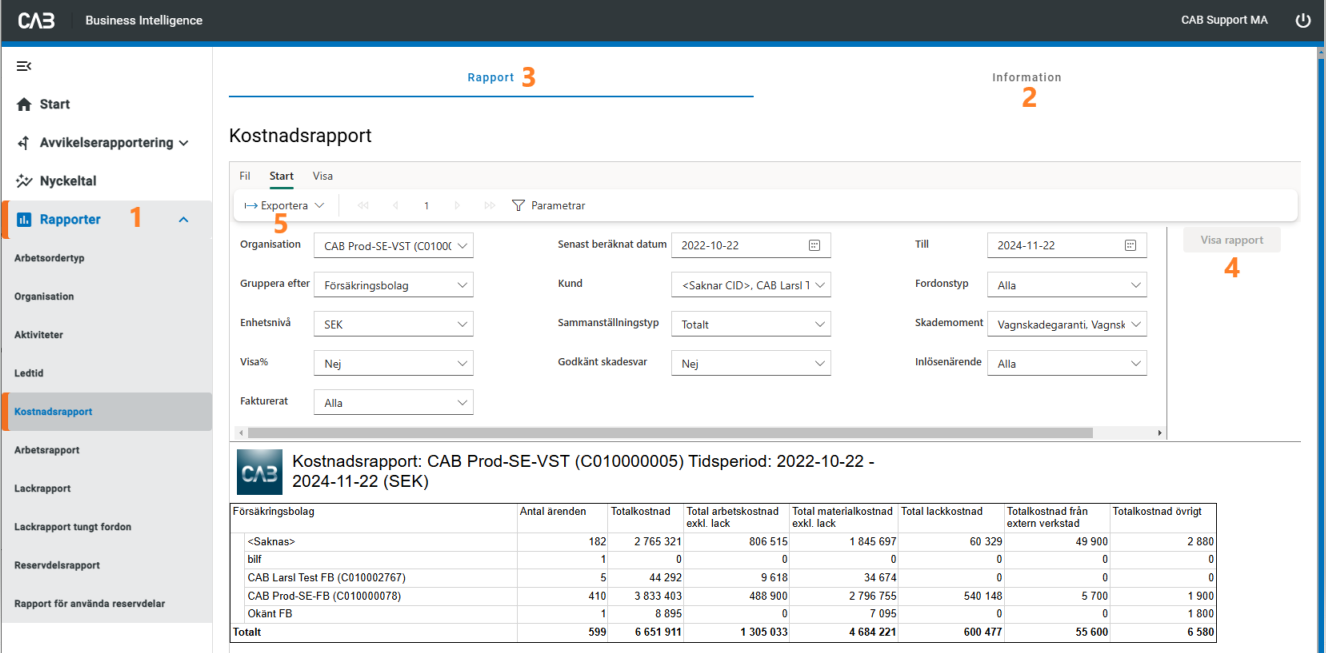Viewport: 1326px width, 653px height.
Task: Click the Visa rapport button
Action: 1232,240
